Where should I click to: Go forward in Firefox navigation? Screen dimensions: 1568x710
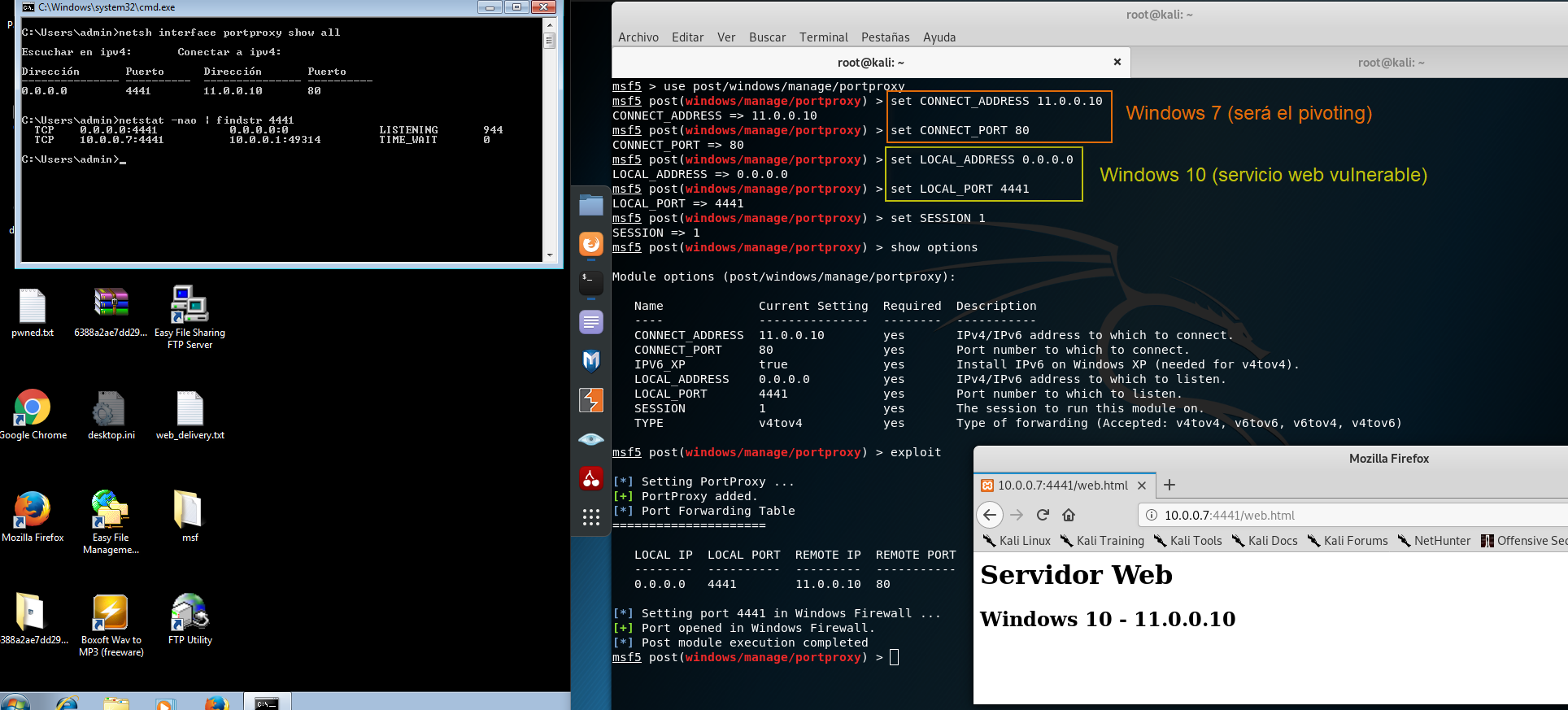tap(1017, 515)
